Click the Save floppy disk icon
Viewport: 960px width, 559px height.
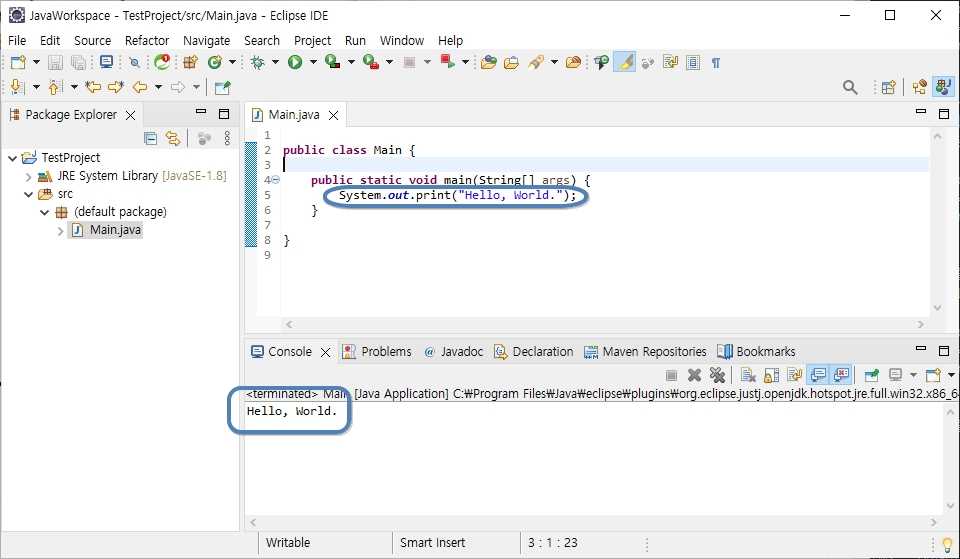click(x=55, y=62)
